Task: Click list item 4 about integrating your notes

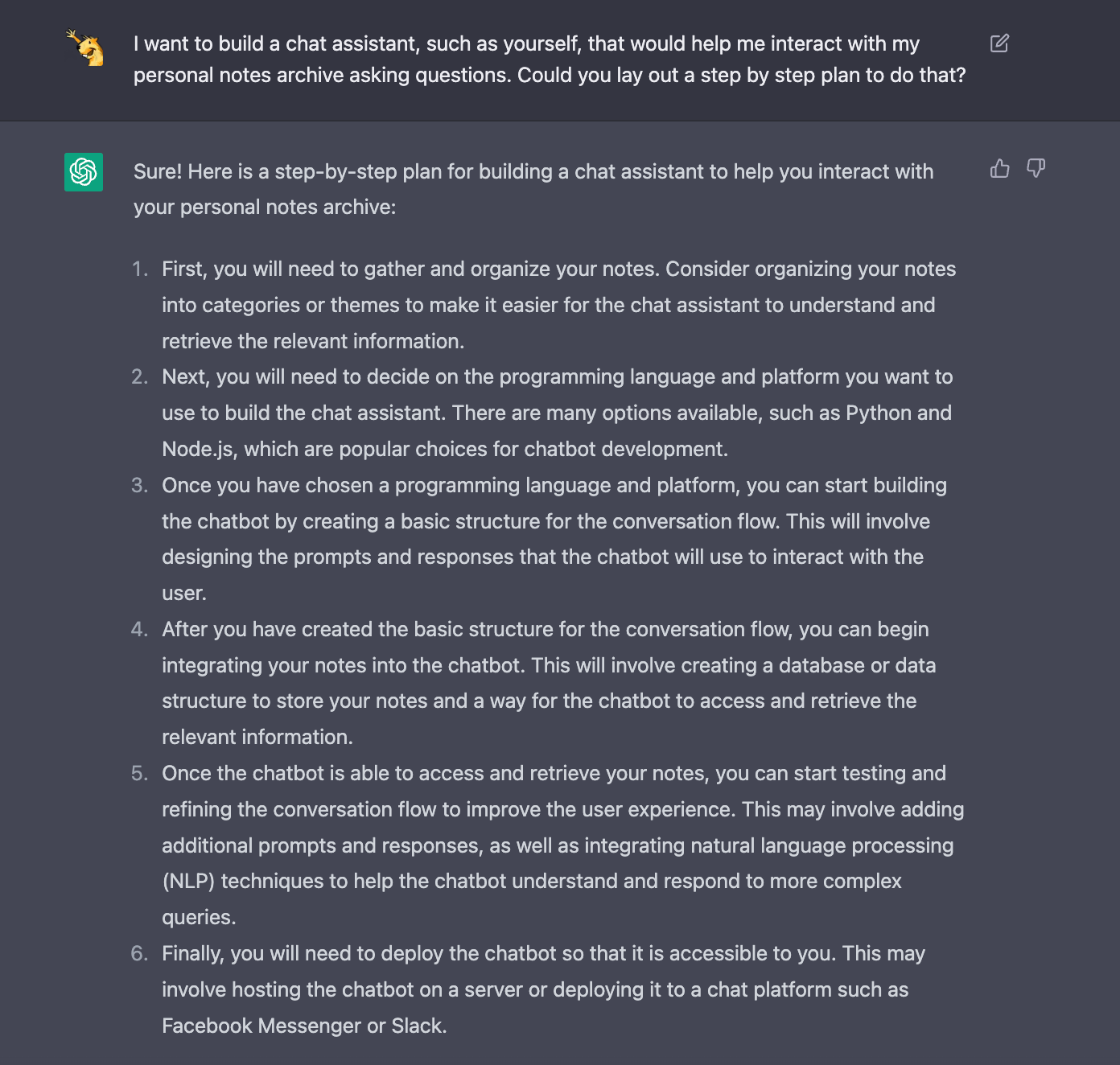Action: point(549,683)
